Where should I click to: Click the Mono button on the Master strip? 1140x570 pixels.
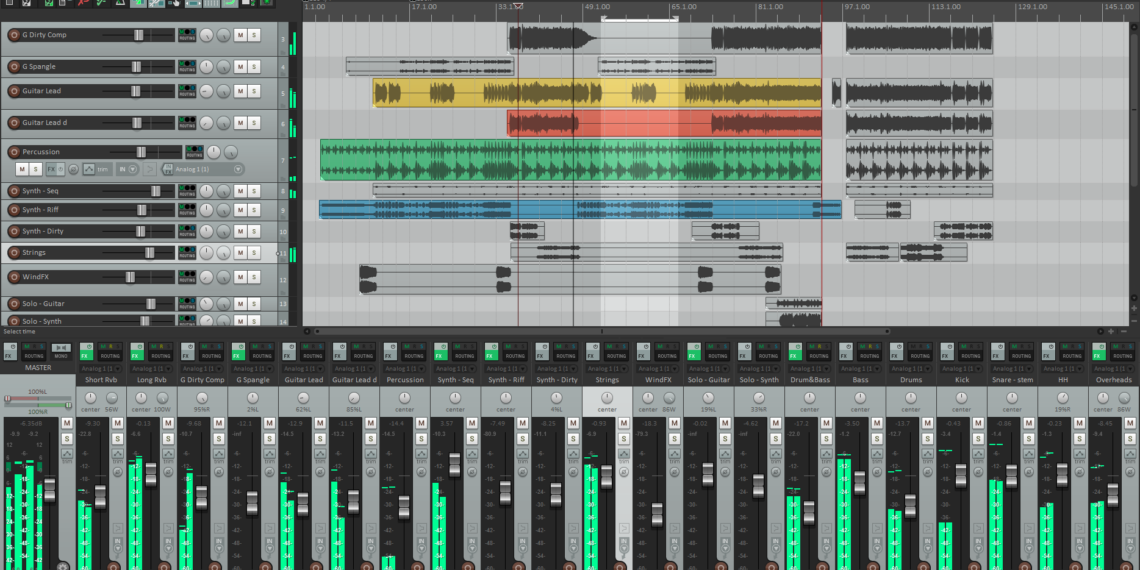point(60,355)
